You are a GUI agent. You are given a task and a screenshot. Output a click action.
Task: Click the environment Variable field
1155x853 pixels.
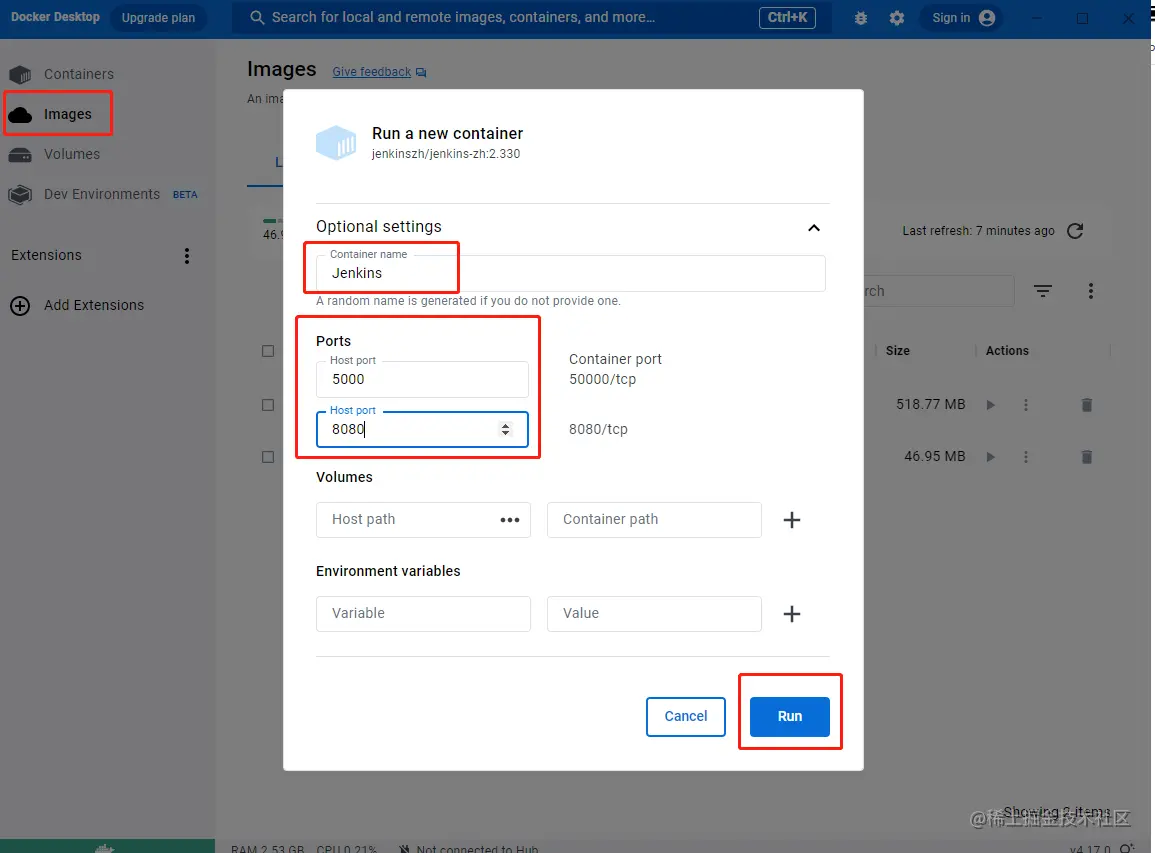[424, 614]
